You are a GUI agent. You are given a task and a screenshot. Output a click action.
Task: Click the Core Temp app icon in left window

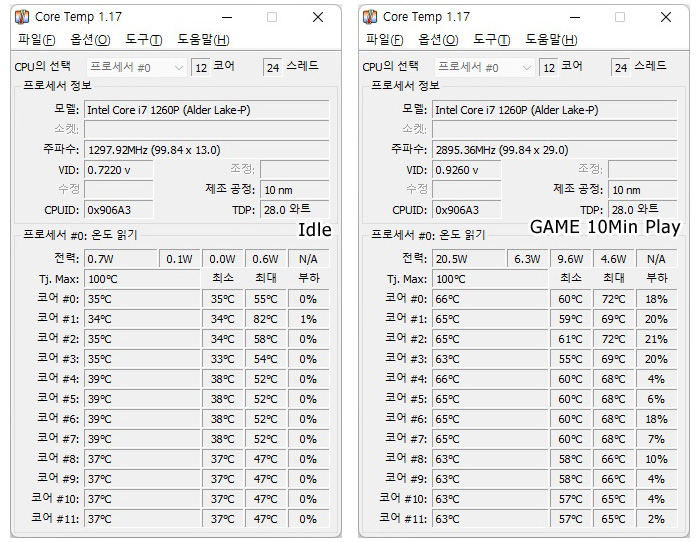(x=22, y=17)
